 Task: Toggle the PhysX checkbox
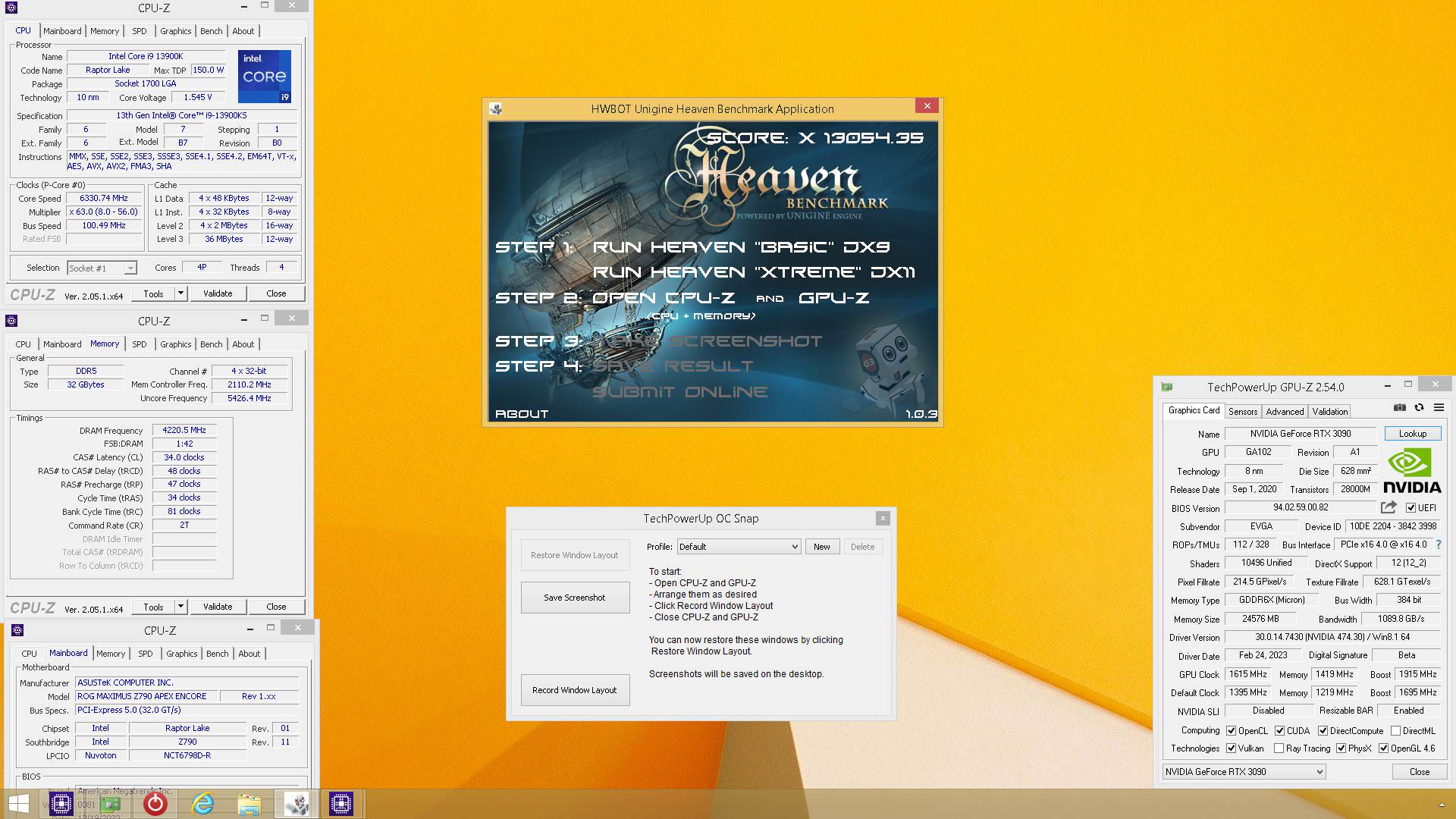pos(1341,748)
